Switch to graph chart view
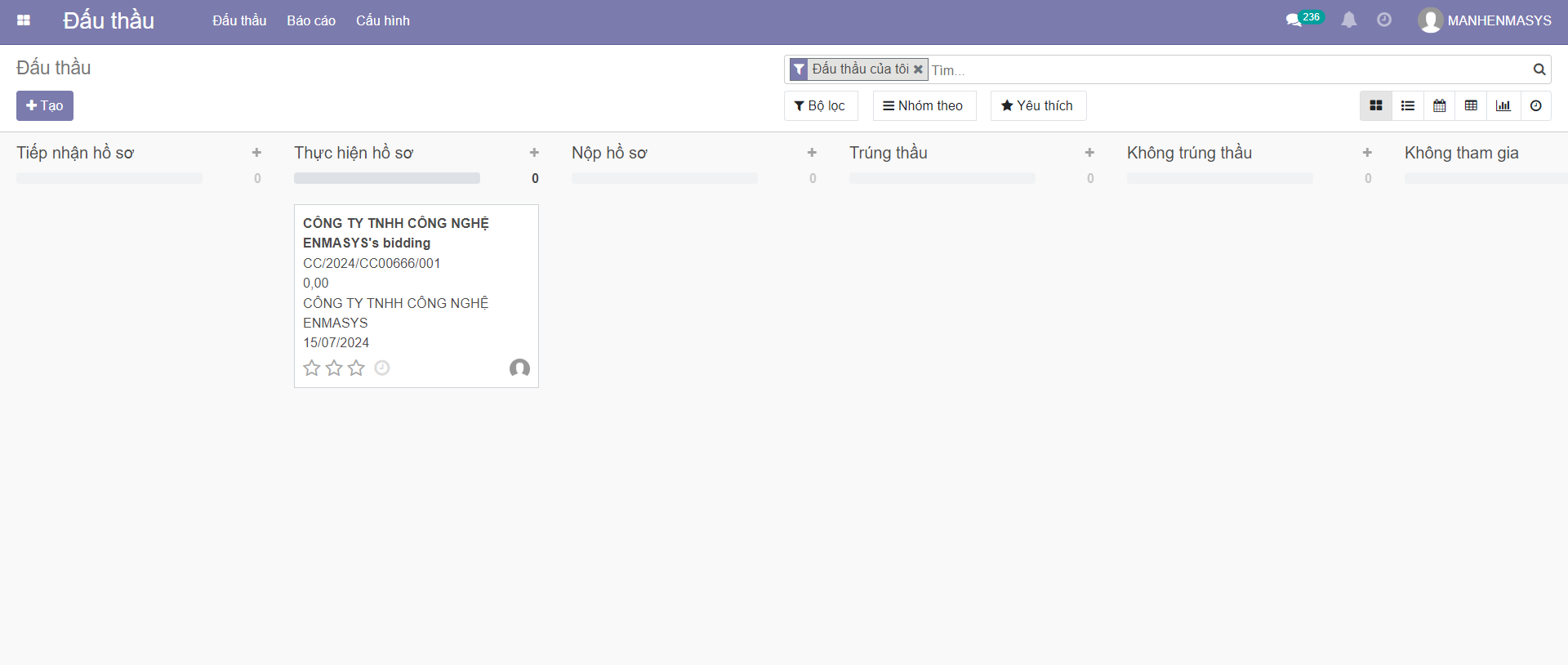This screenshot has width=1568, height=665. pos(1503,106)
